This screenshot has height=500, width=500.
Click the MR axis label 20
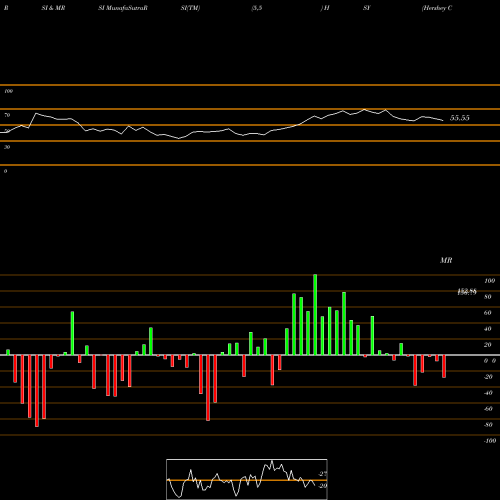point(487,345)
